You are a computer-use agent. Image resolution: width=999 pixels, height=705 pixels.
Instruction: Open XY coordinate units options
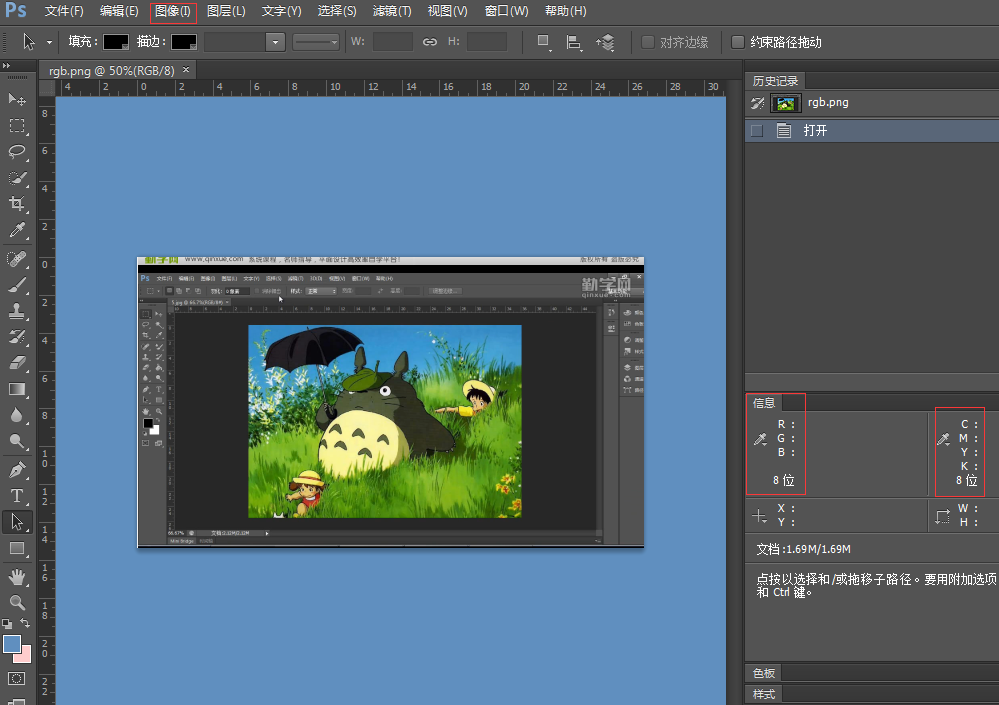759,516
